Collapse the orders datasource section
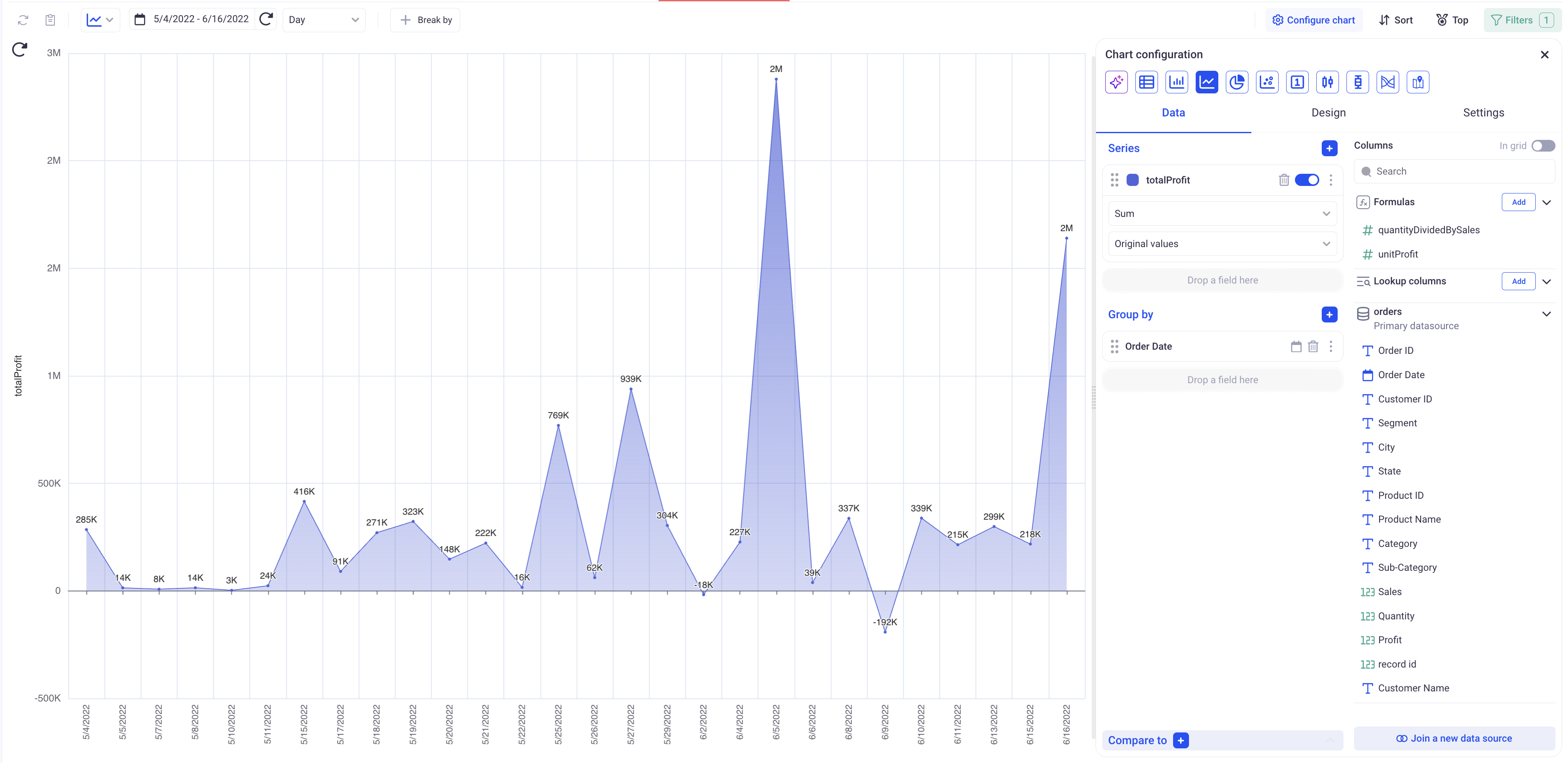Viewport: 1568px width, 763px height. 1546,314
